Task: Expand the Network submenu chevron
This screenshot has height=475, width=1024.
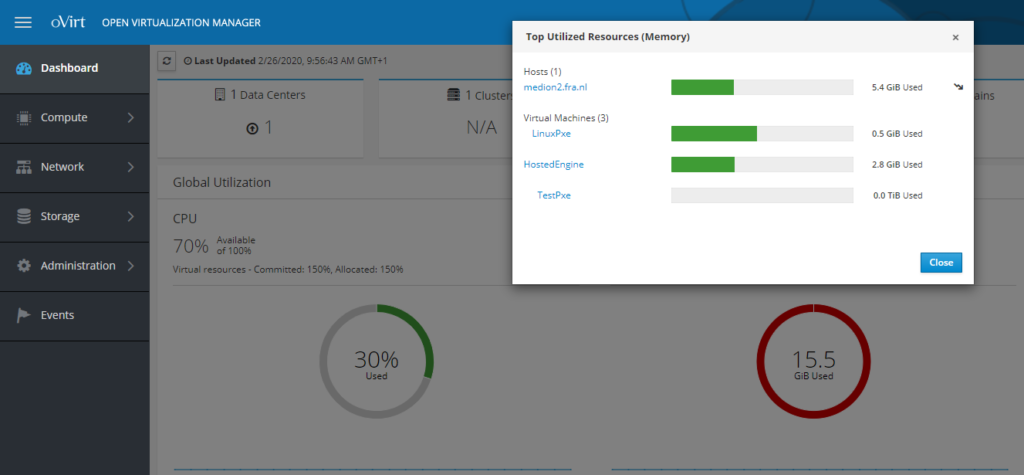Action: click(131, 167)
